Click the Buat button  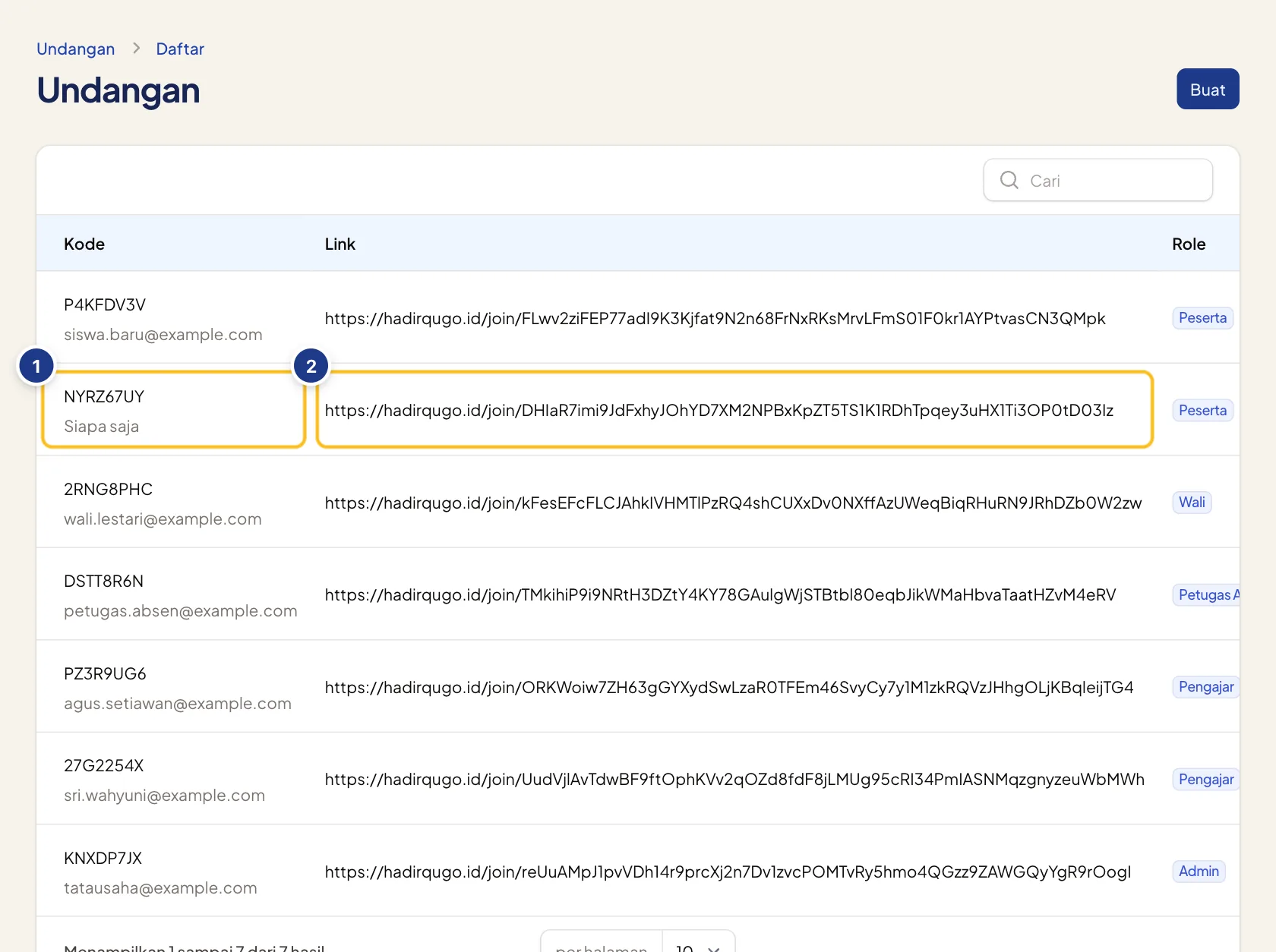(x=1208, y=89)
